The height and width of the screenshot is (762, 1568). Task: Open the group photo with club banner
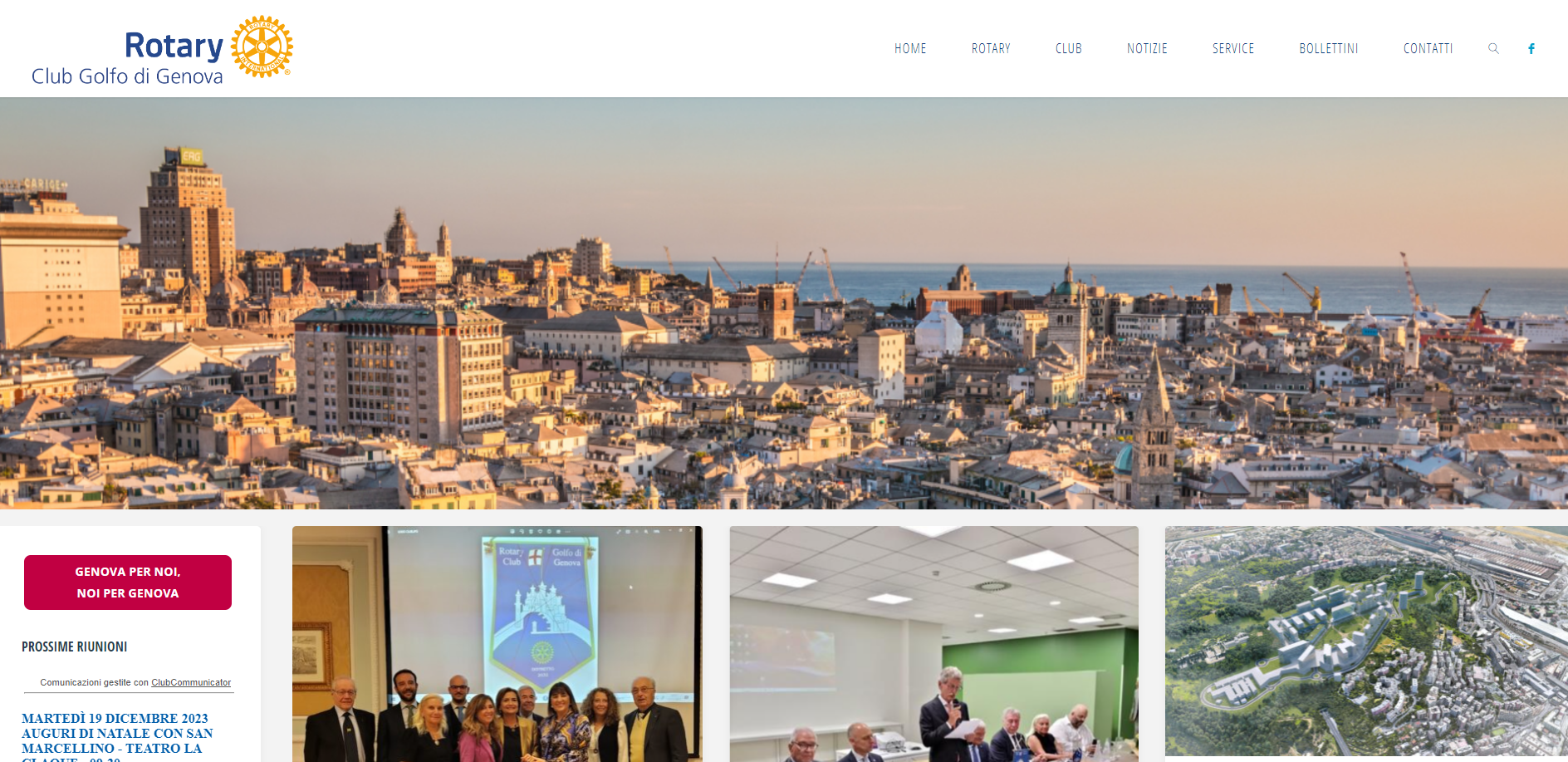(x=497, y=644)
